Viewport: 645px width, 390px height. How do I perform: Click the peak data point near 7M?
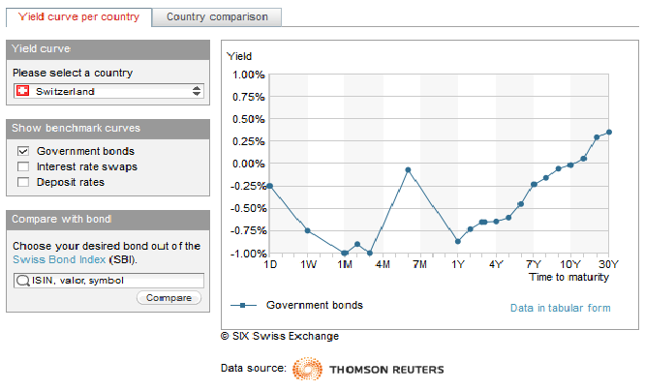tap(408, 169)
